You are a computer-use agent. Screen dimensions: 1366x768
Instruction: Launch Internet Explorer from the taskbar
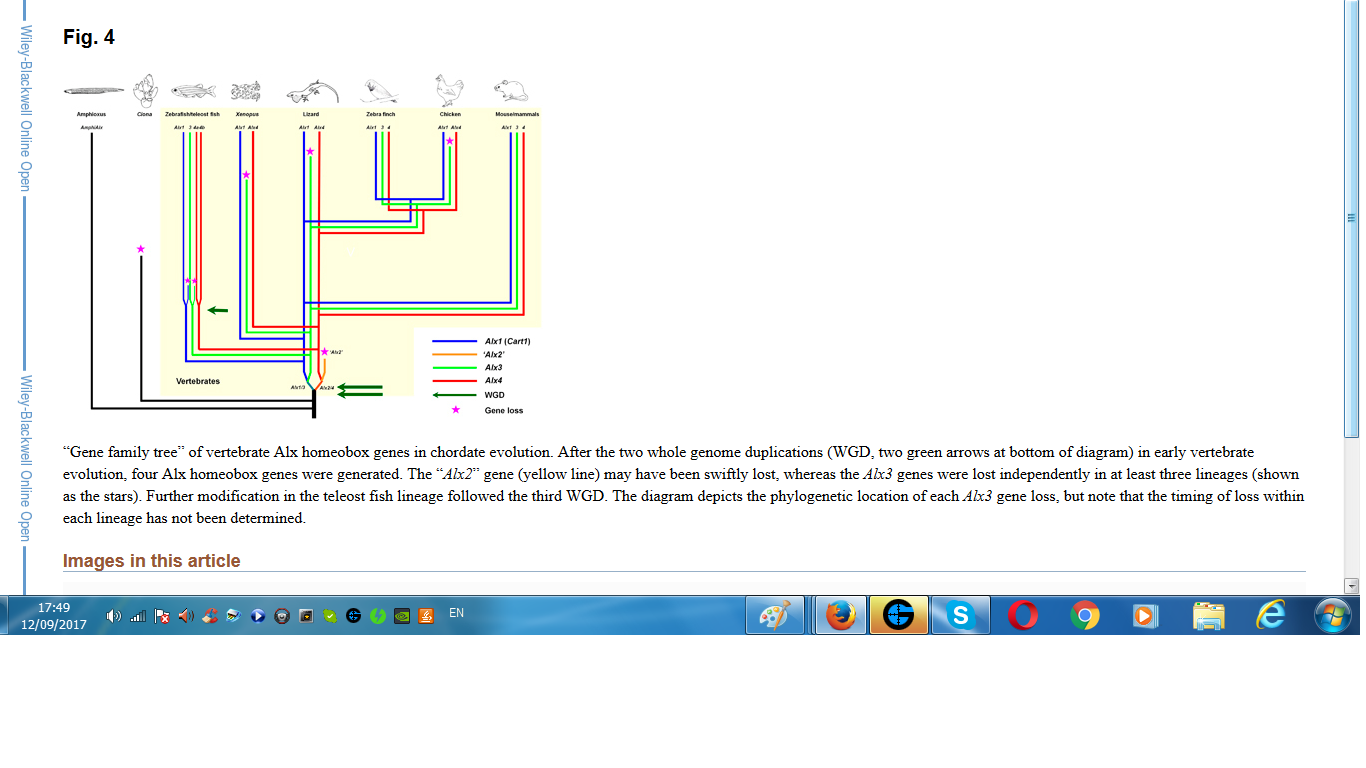coord(1270,616)
